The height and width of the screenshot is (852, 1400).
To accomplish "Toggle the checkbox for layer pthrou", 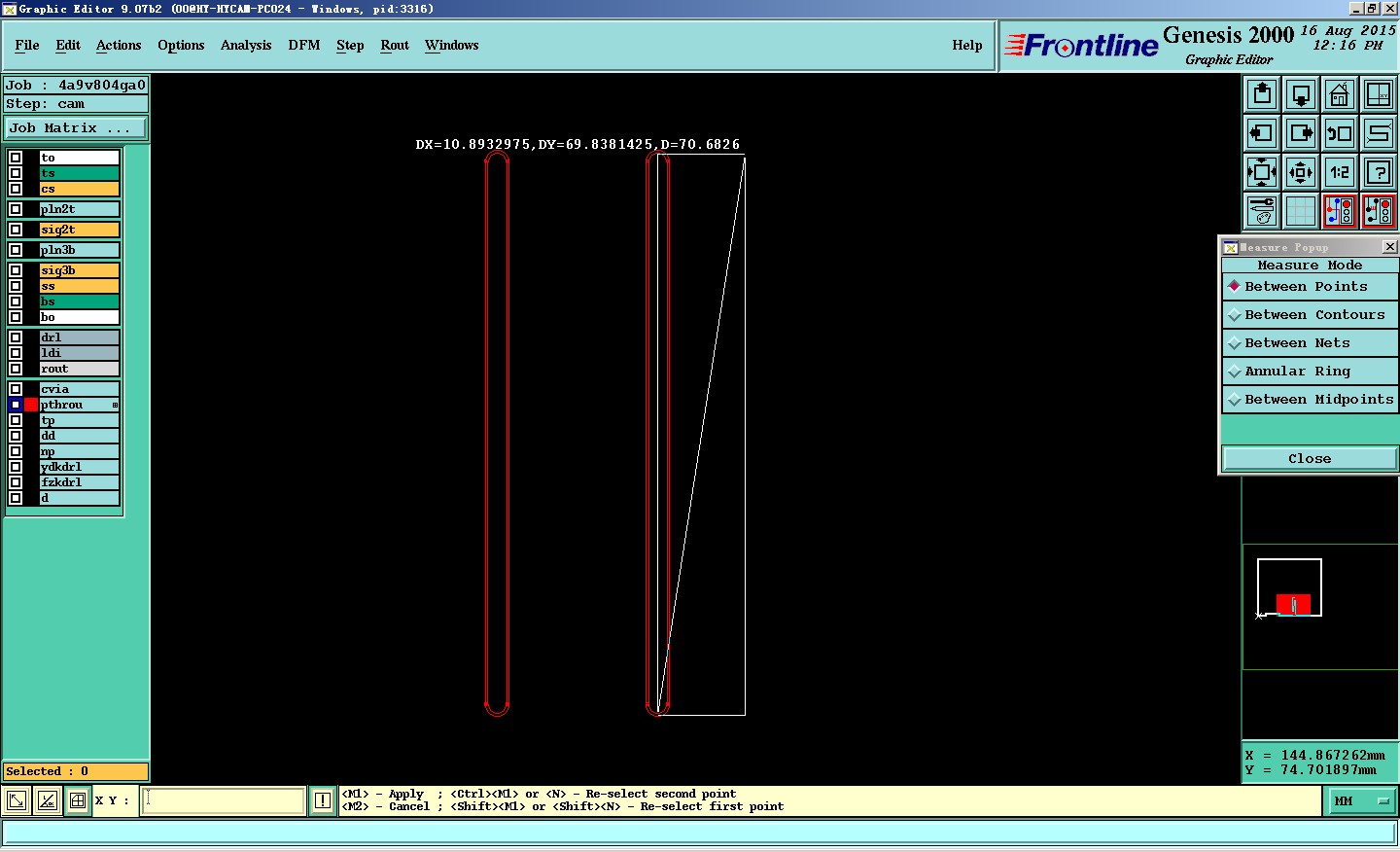I will click(16, 405).
